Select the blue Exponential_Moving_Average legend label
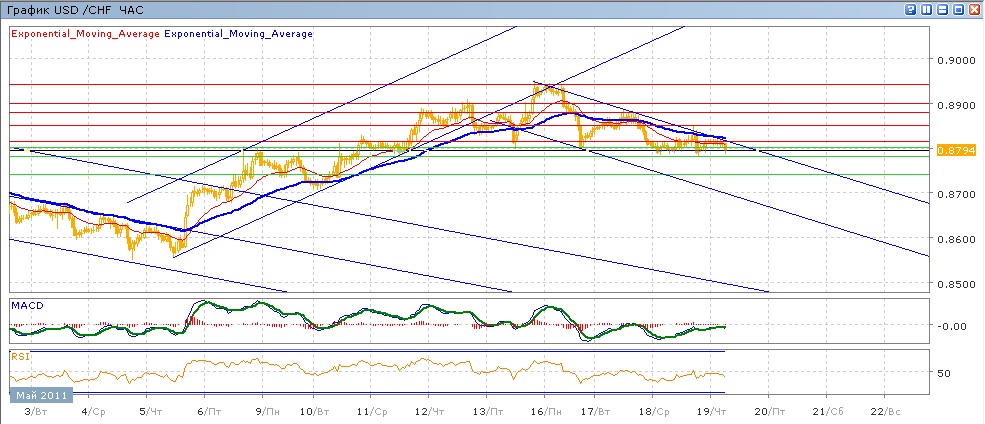Image resolution: width=985 pixels, height=424 pixels. (x=238, y=34)
